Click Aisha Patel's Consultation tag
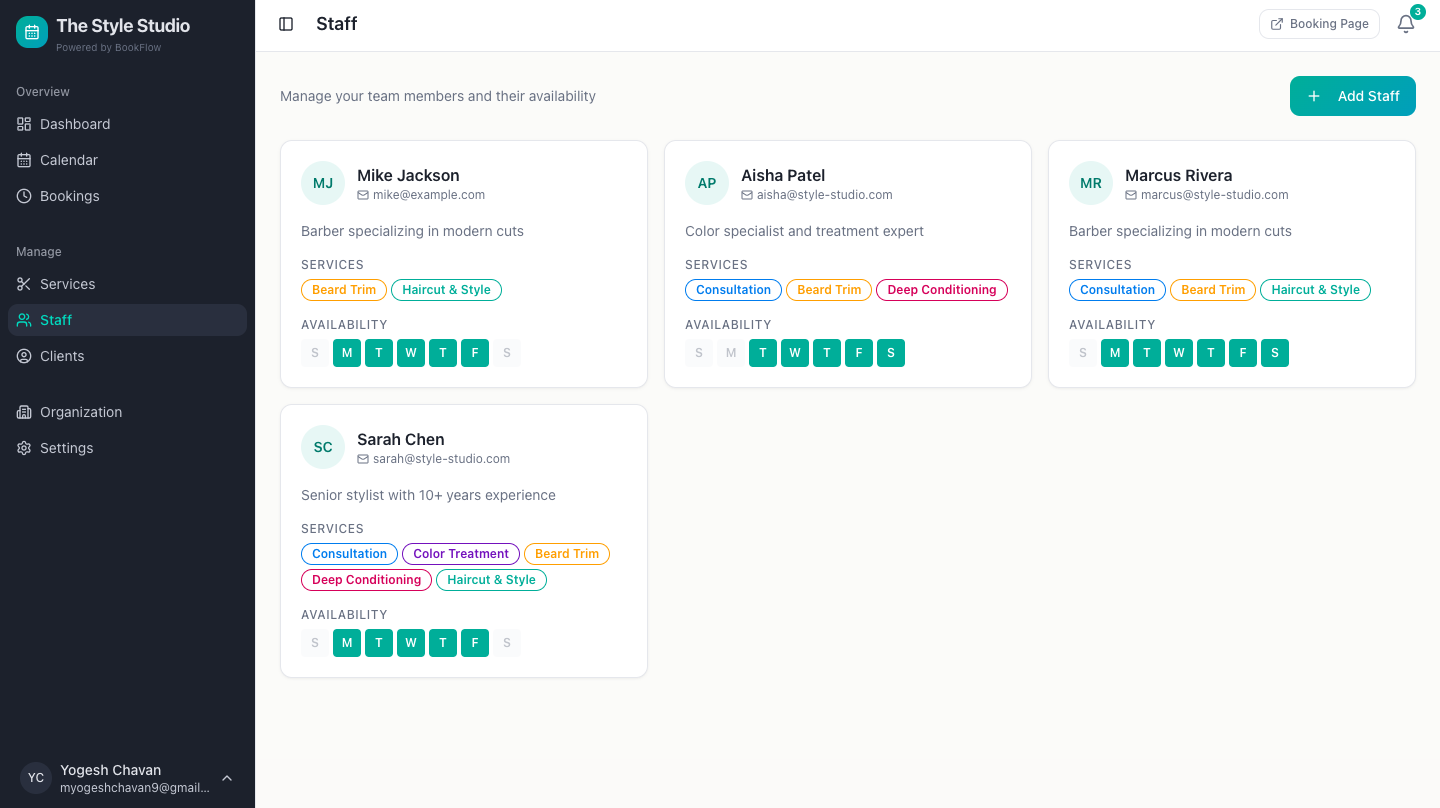 tap(733, 290)
